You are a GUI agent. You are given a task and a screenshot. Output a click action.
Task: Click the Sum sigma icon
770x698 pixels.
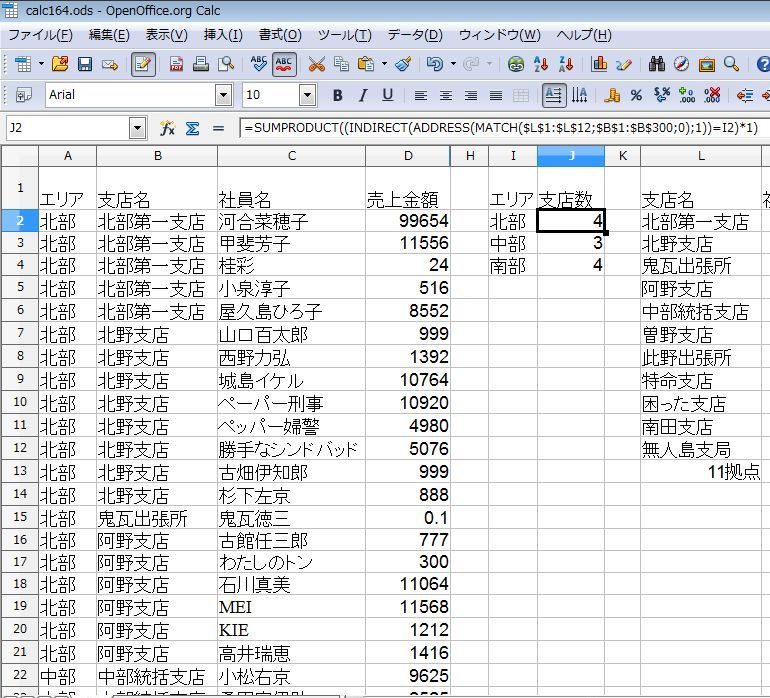192,128
